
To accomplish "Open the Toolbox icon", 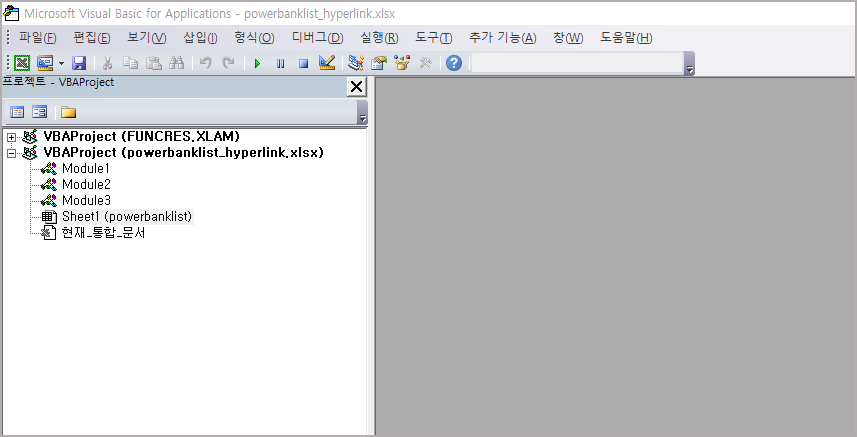I will pyautogui.click(x=426, y=63).
